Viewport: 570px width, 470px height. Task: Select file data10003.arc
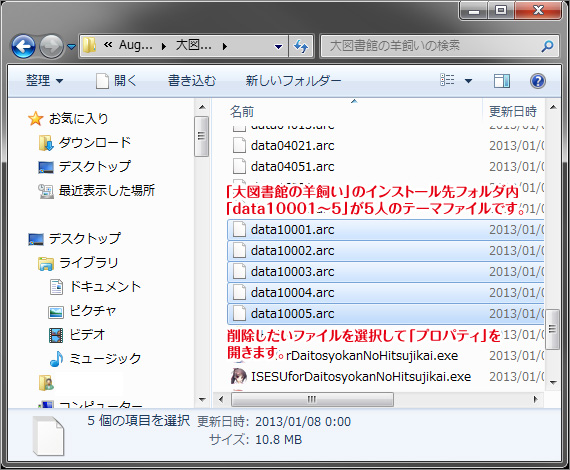[386, 272]
